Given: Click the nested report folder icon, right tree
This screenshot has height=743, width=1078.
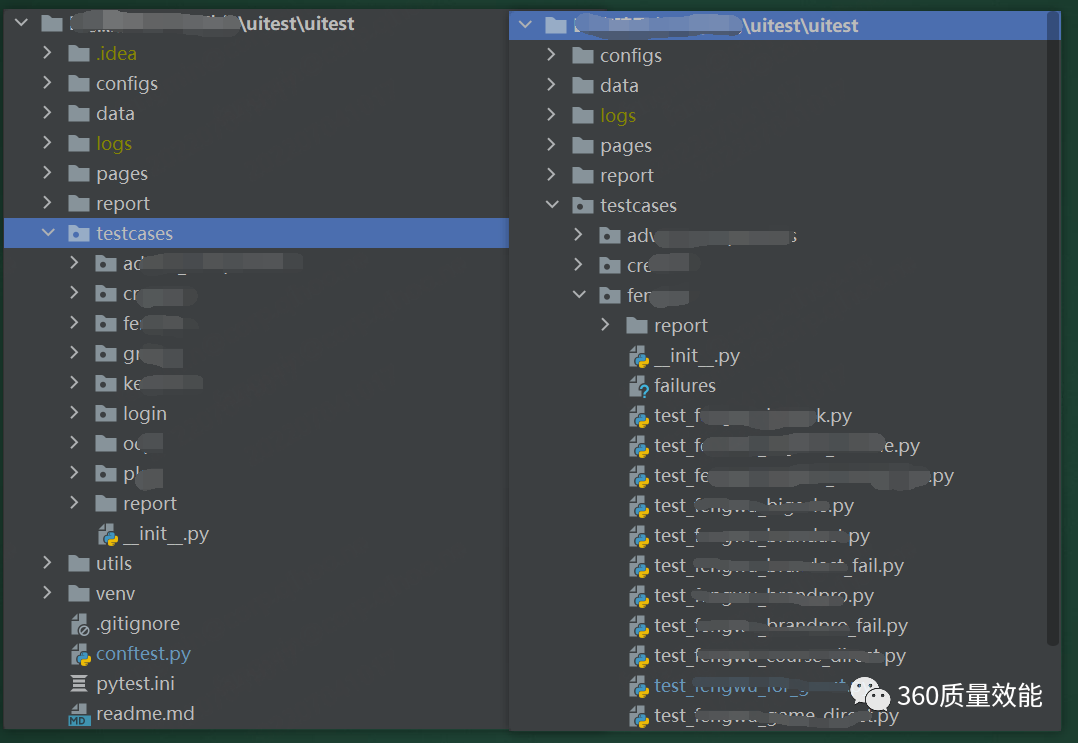Looking at the screenshot, I should point(637,326).
